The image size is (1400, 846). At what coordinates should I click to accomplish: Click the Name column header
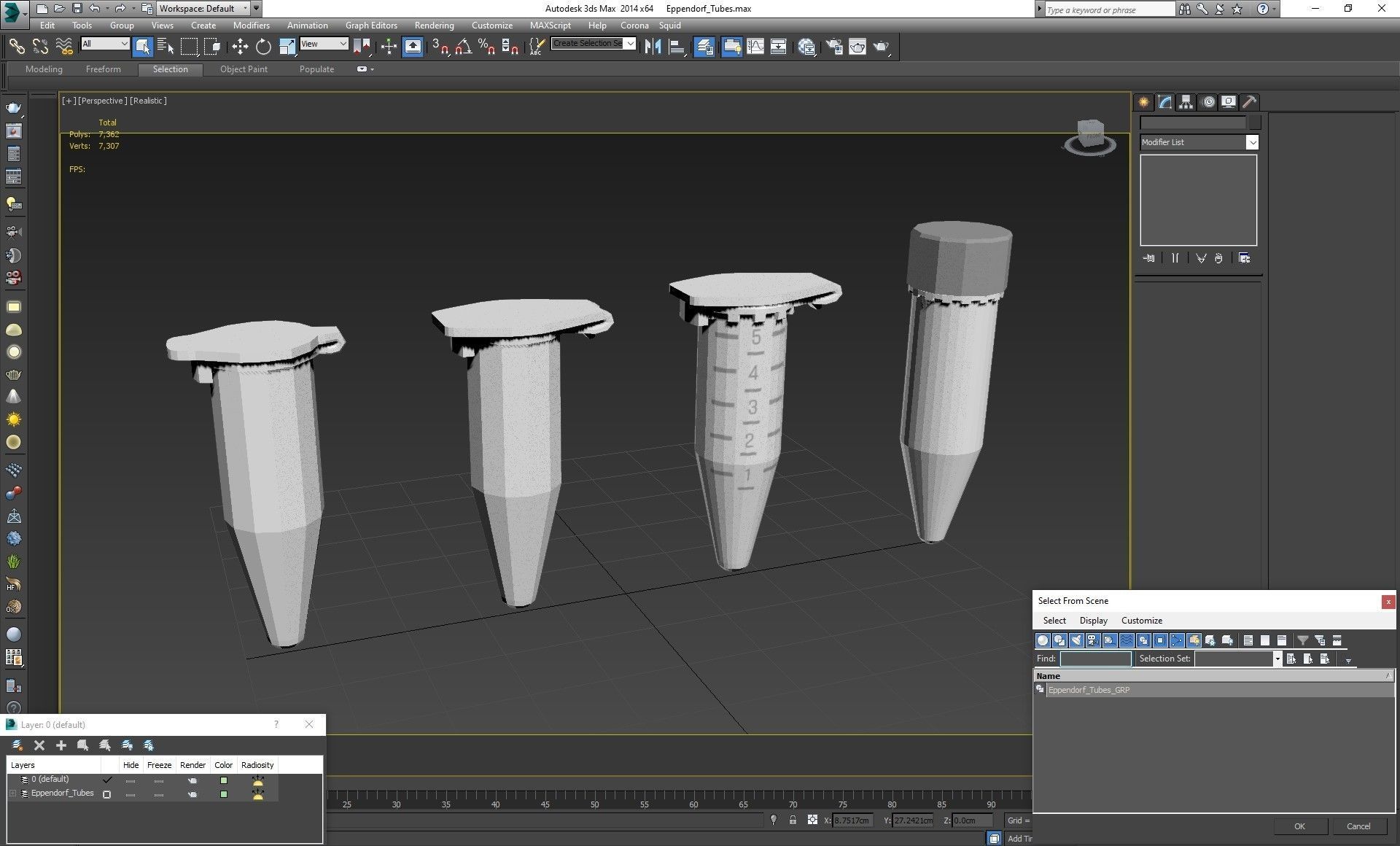click(1214, 676)
